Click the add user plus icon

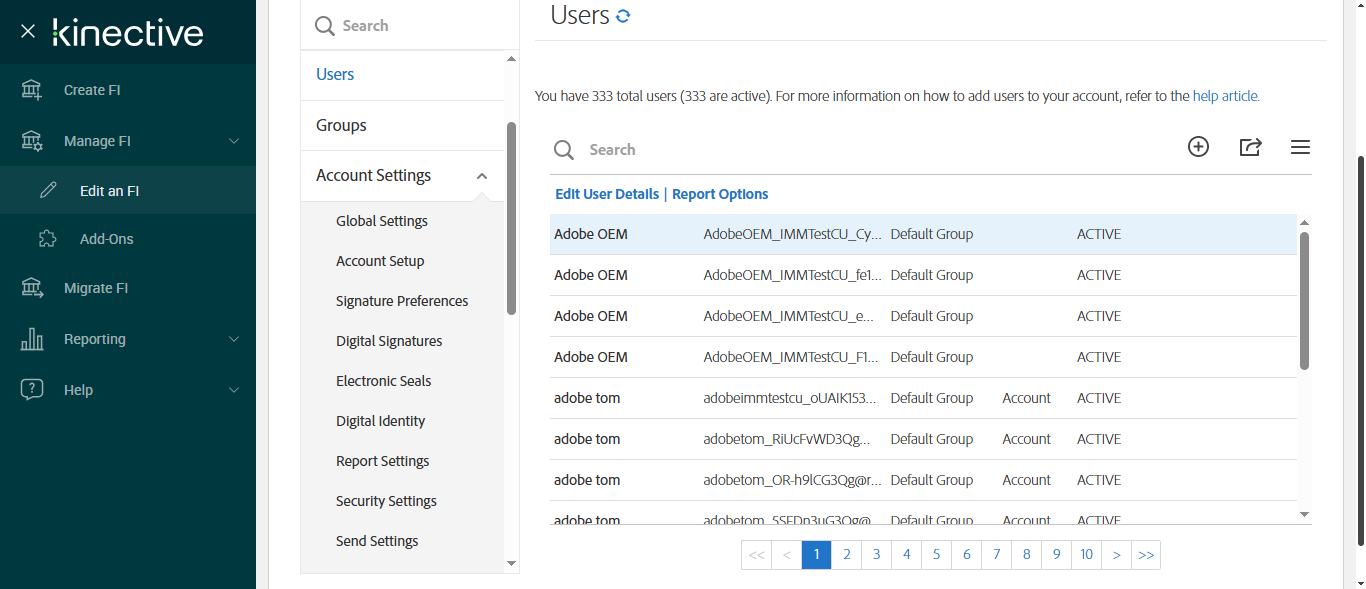pos(1198,147)
